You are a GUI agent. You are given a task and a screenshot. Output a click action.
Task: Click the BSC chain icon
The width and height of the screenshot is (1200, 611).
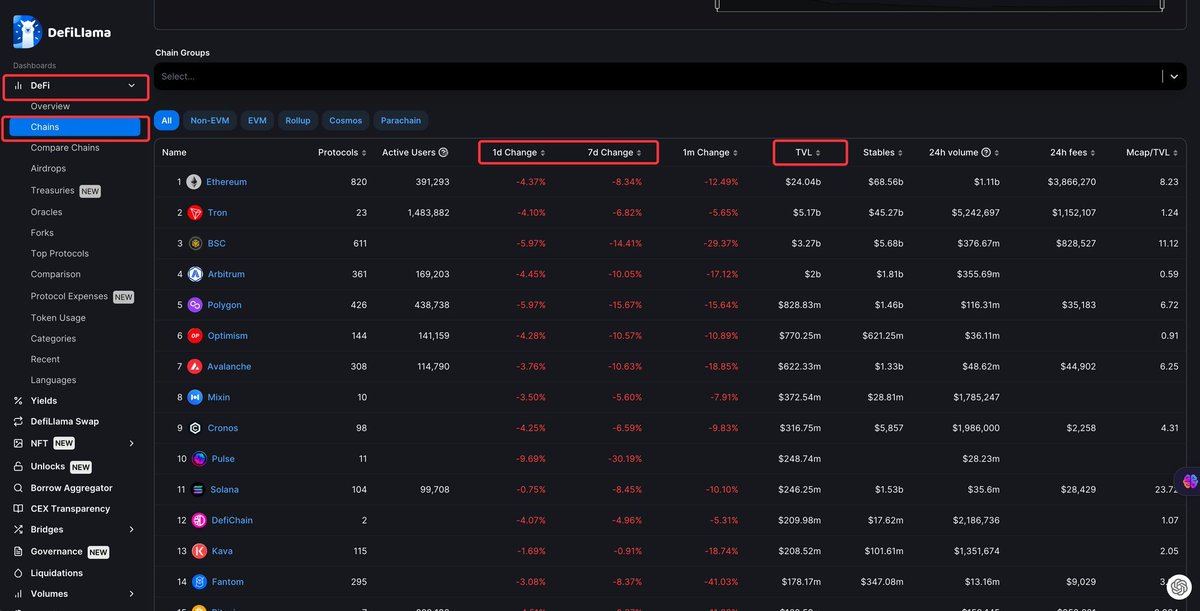click(x=194, y=243)
